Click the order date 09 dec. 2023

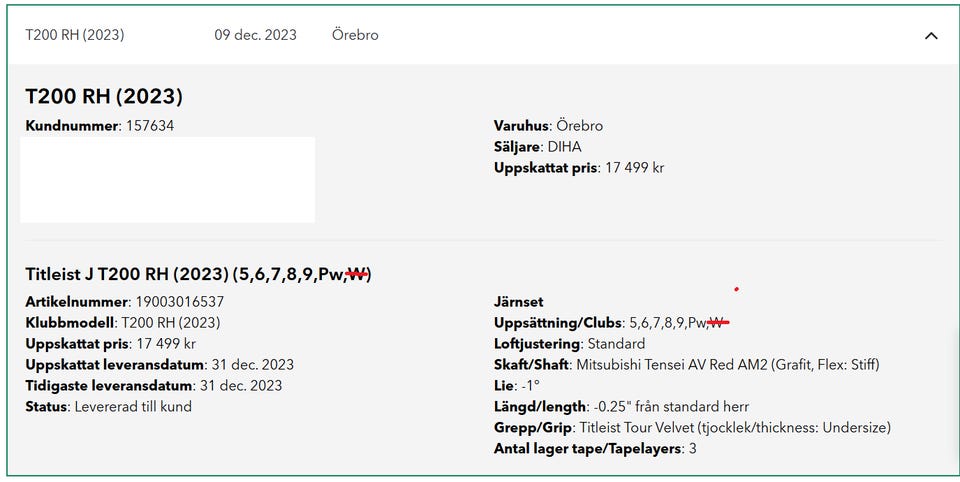click(255, 35)
